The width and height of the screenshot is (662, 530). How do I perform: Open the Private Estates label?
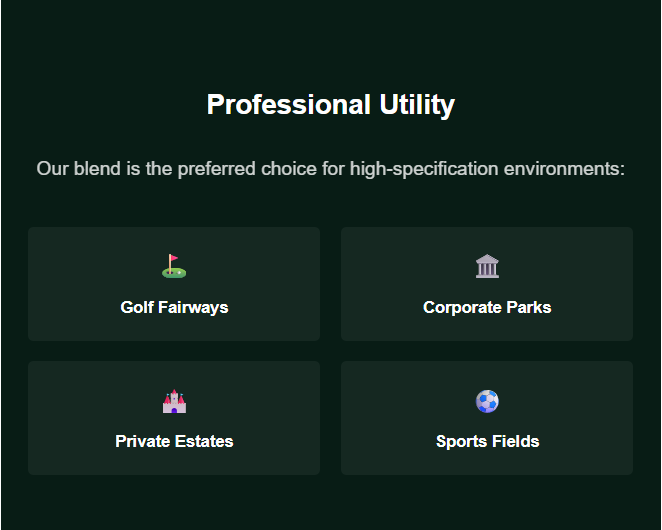pyautogui.click(x=174, y=441)
